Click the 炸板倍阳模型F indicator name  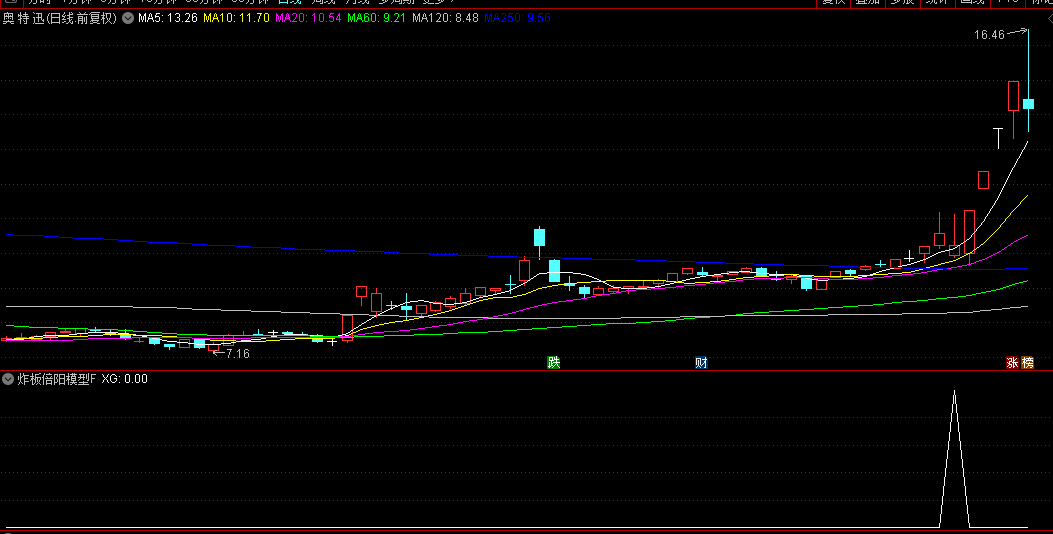tap(57, 379)
